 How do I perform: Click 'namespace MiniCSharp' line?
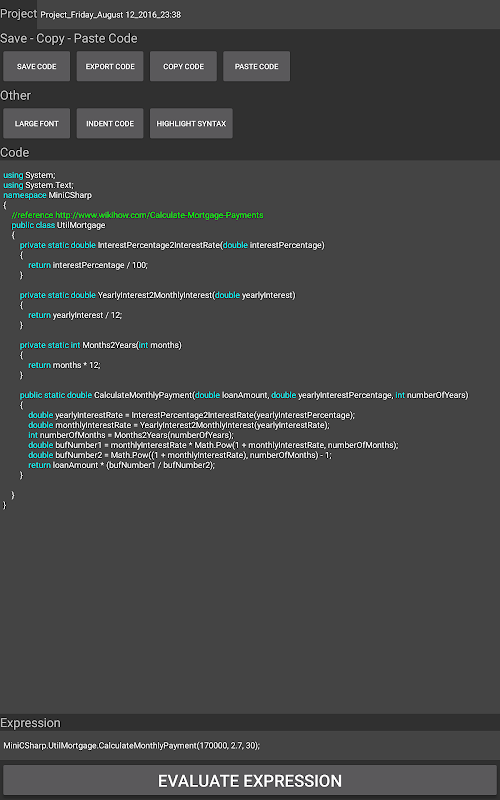[47, 195]
